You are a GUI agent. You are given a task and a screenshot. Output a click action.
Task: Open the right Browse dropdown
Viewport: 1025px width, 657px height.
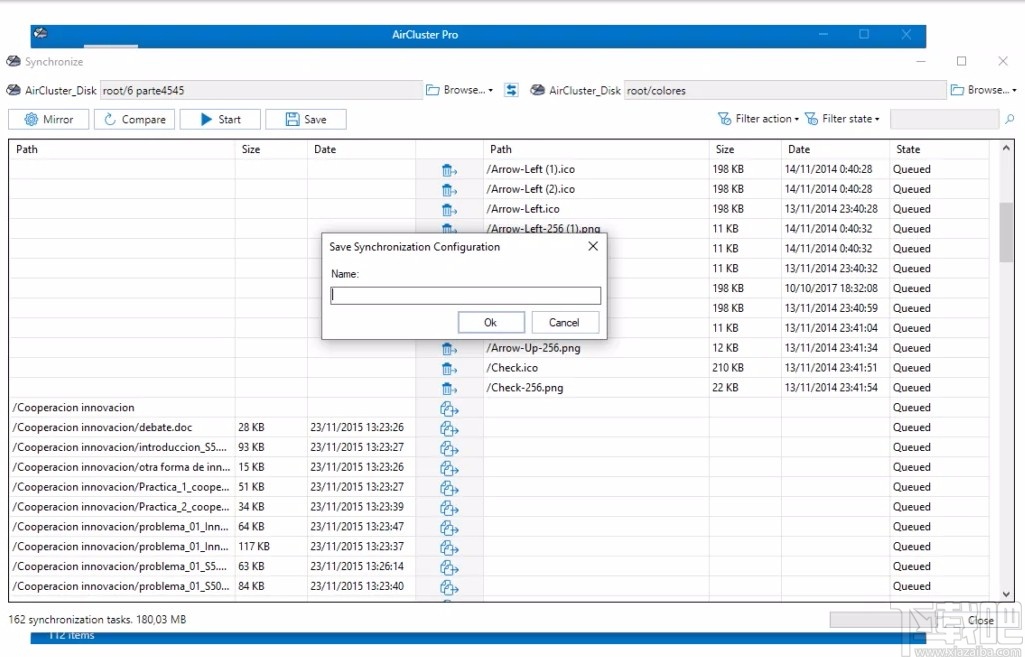click(x=983, y=90)
